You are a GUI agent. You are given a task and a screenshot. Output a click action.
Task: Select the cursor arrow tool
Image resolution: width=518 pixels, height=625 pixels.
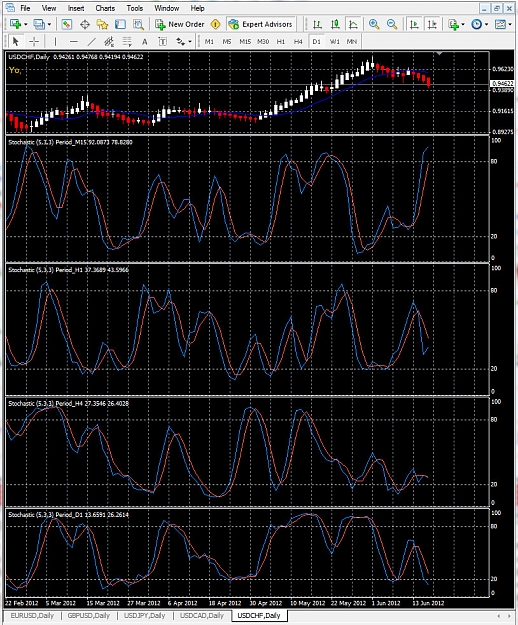(x=16, y=41)
